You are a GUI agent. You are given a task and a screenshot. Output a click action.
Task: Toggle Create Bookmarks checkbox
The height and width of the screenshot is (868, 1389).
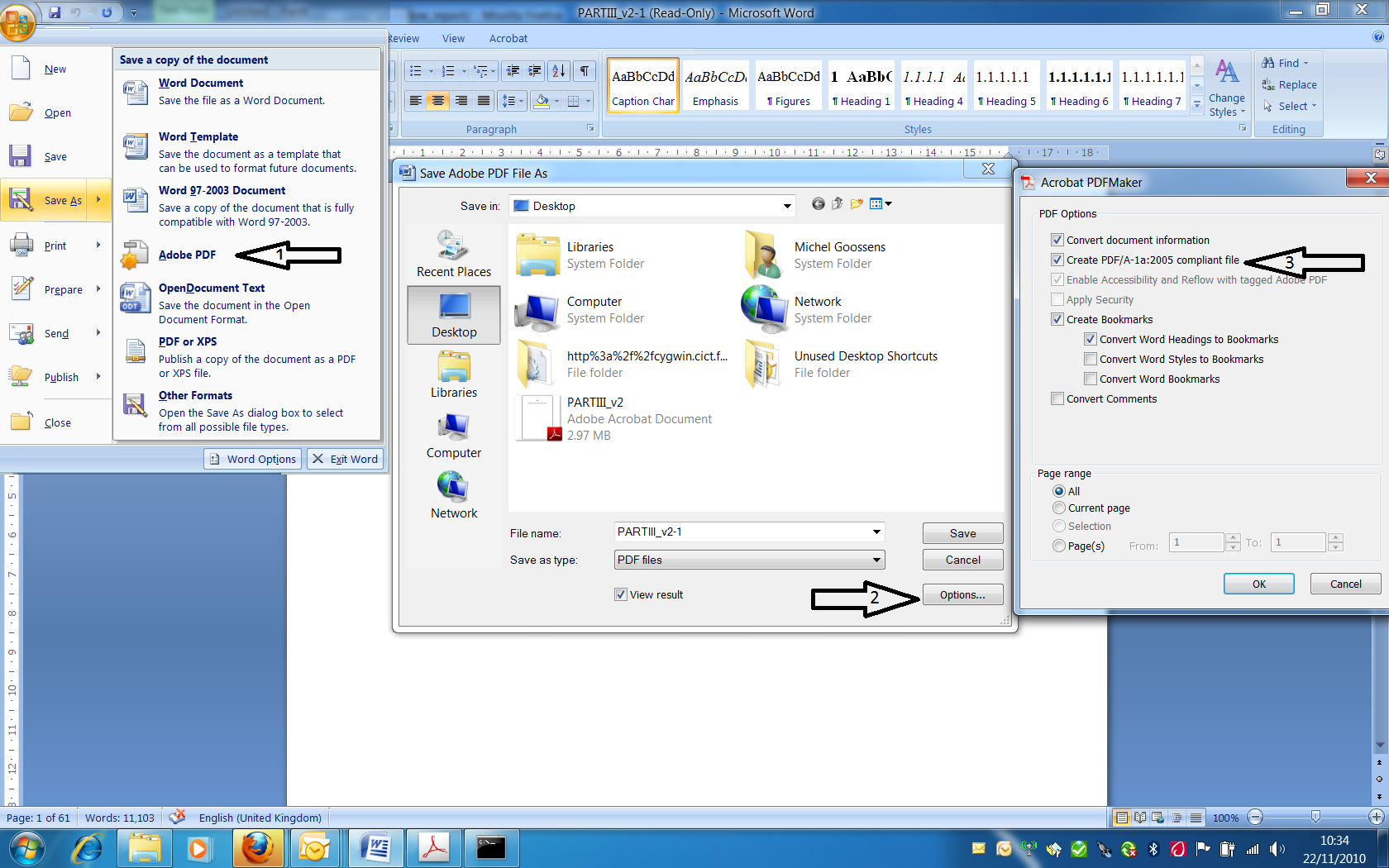click(1057, 319)
